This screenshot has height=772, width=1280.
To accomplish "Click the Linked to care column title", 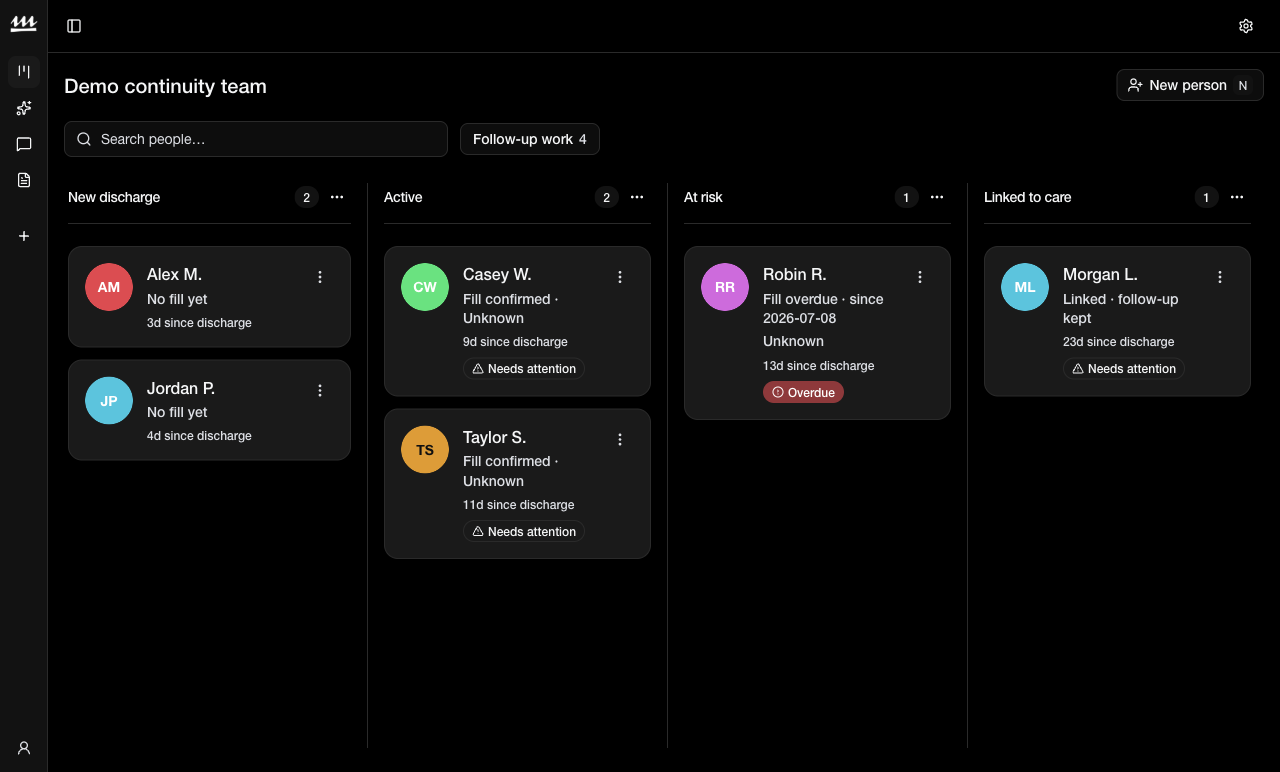I will coord(1028,197).
